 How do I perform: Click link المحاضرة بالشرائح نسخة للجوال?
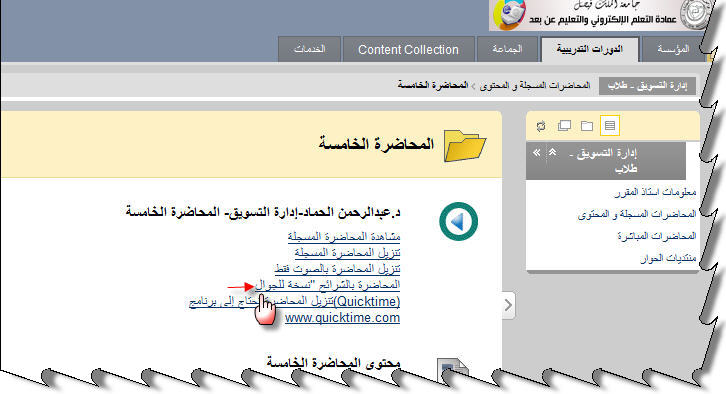click(x=328, y=285)
